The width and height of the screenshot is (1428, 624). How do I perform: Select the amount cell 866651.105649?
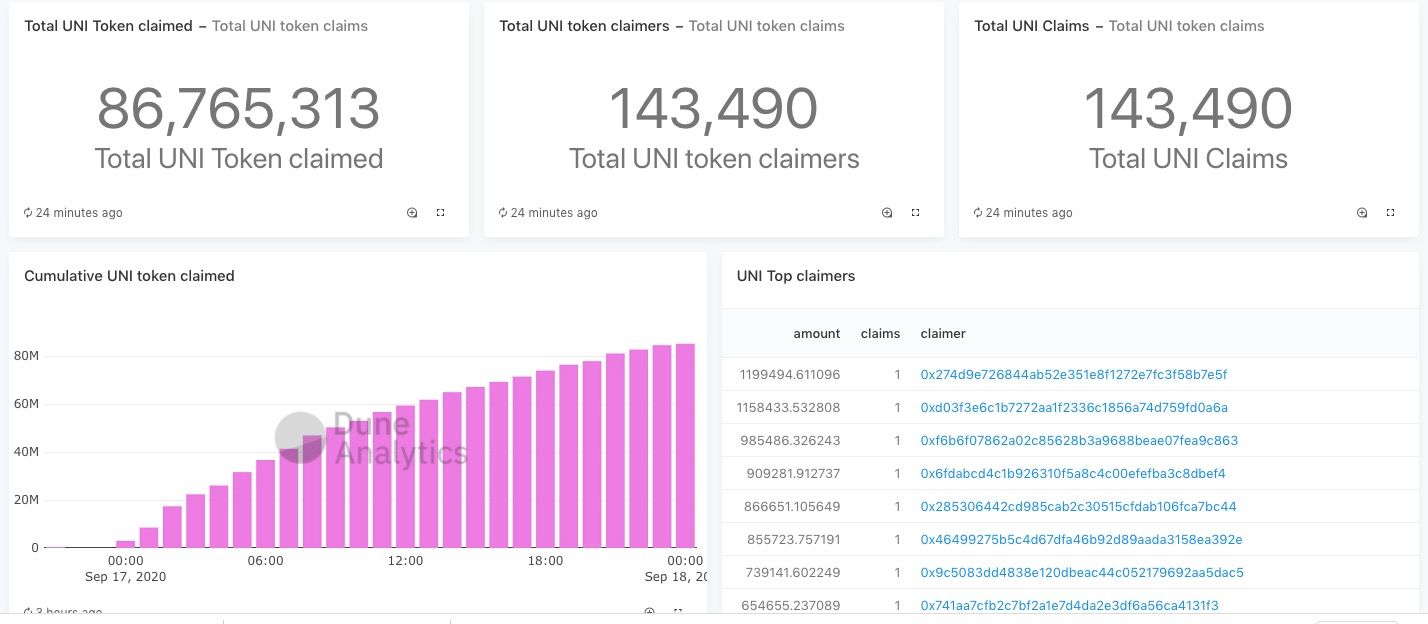794,507
